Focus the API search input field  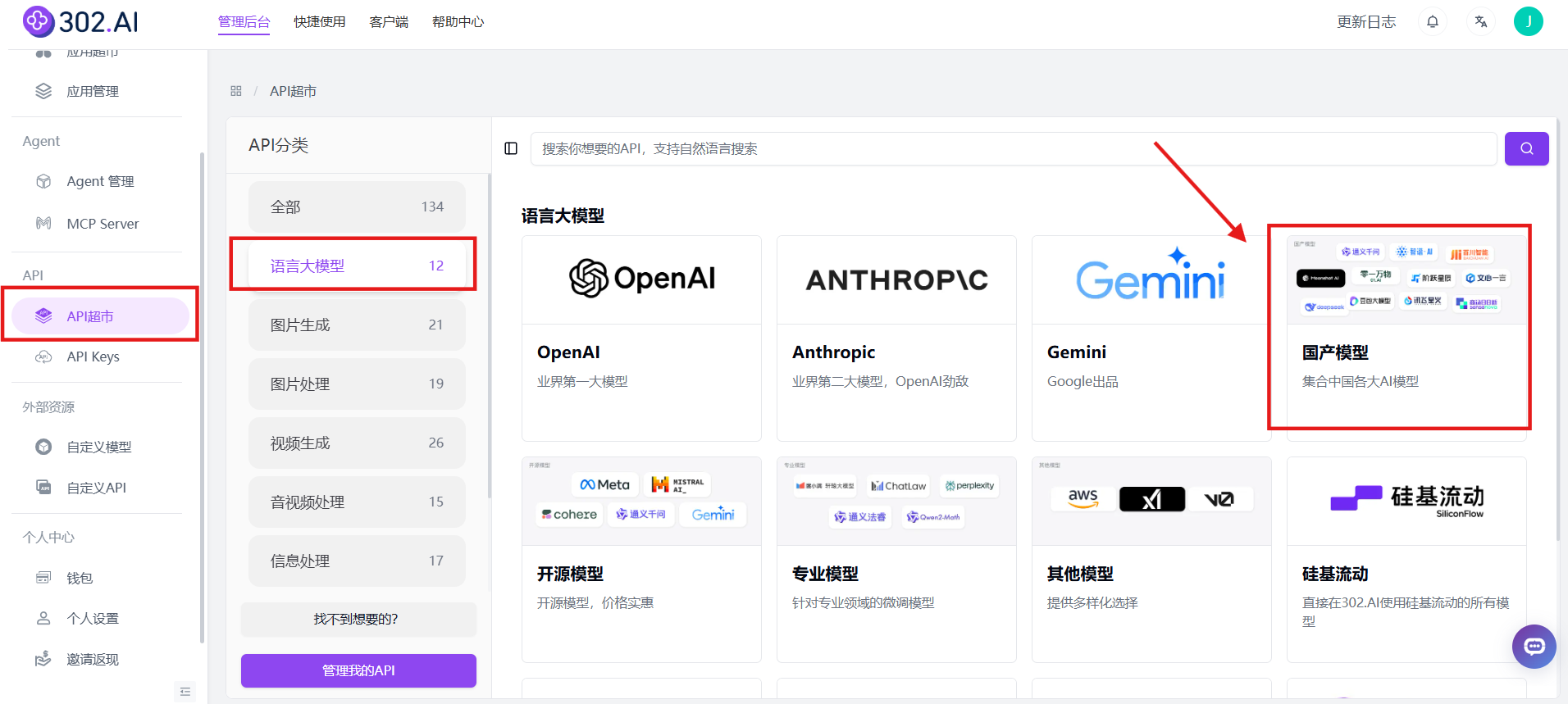pyautogui.click(x=1014, y=148)
